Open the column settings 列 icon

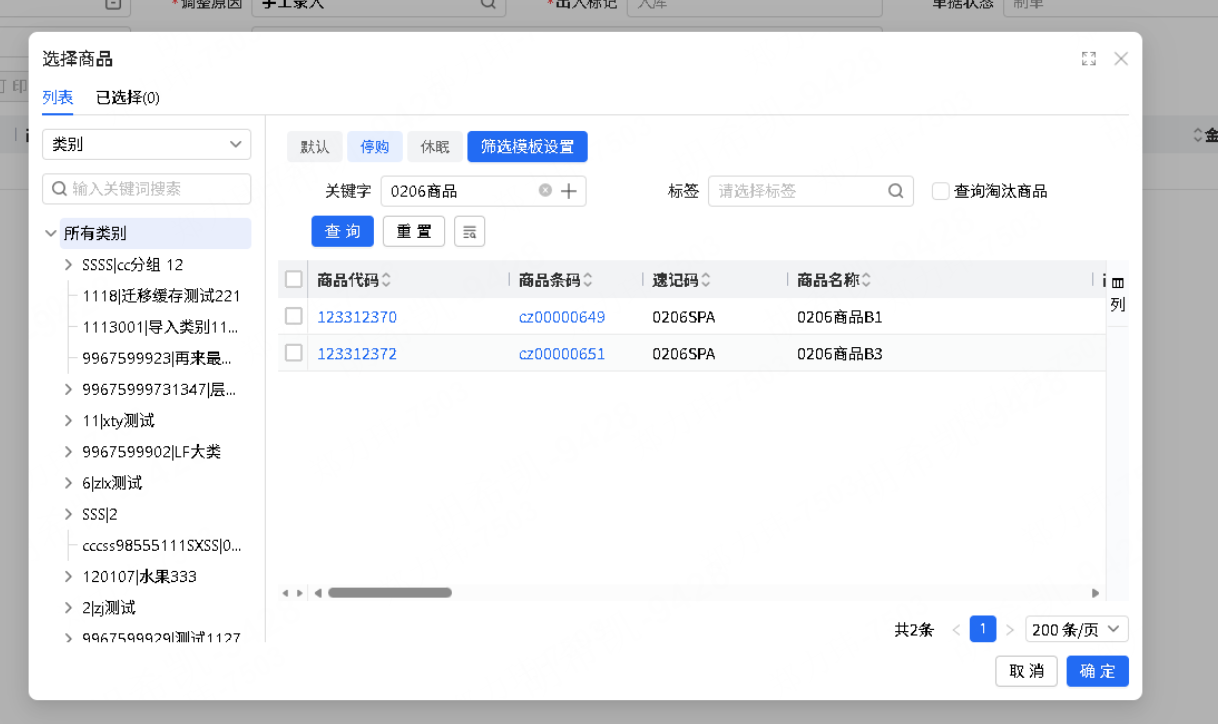click(1117, 295)
